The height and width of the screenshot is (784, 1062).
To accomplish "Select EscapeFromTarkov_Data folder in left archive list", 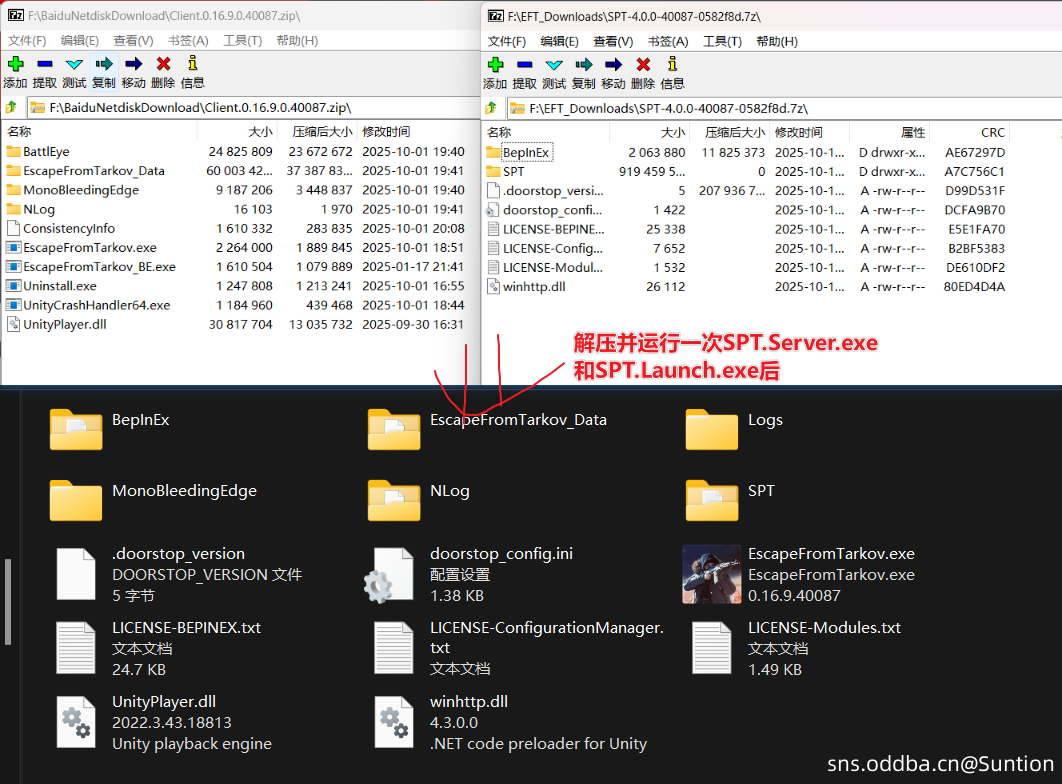I will tap(93, 171).
